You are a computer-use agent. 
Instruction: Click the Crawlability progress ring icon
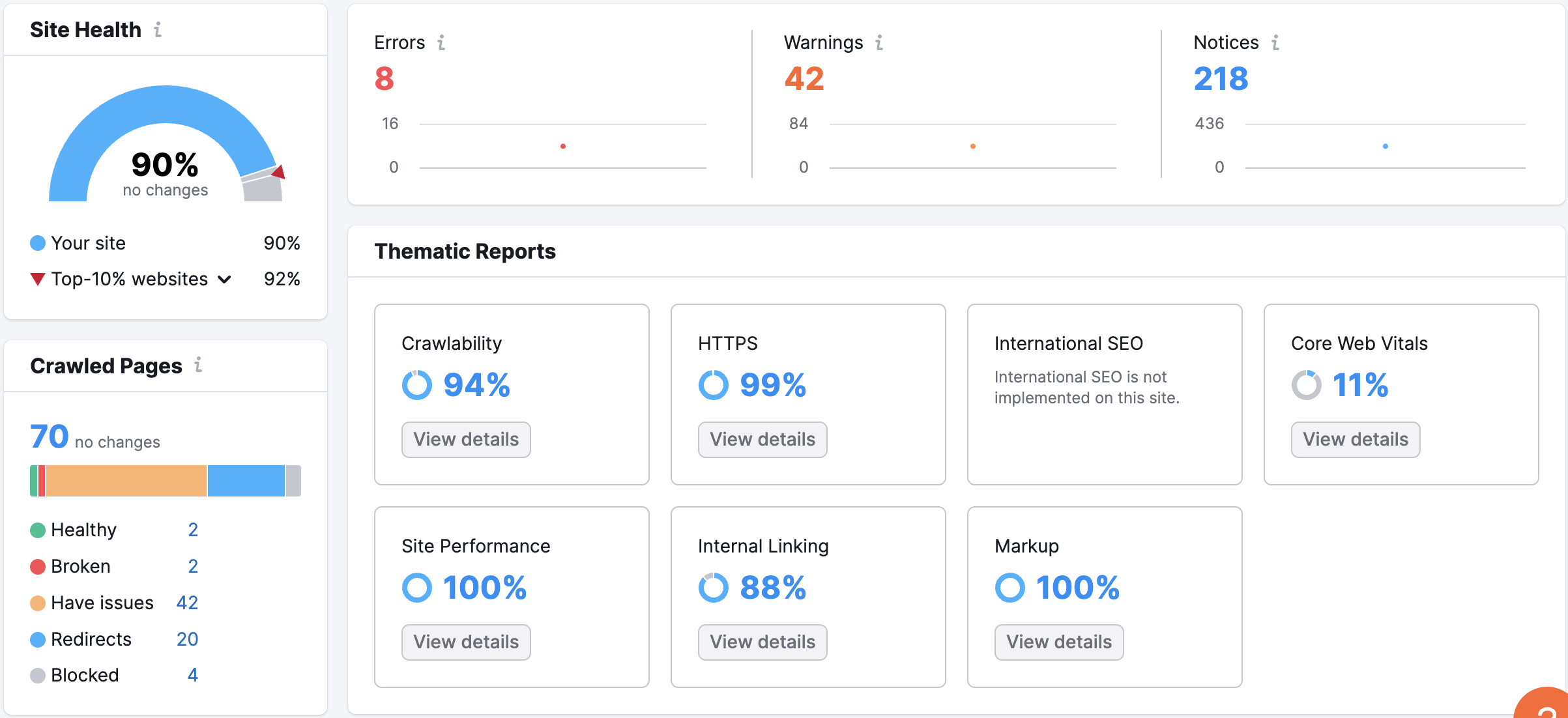pyautogui.click(x=417, y=385)
